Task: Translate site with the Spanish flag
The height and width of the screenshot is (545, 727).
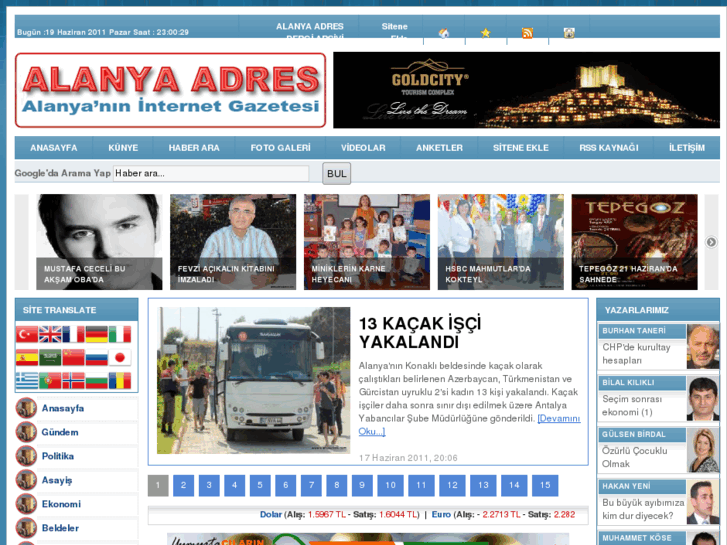Action: [27, 358]
